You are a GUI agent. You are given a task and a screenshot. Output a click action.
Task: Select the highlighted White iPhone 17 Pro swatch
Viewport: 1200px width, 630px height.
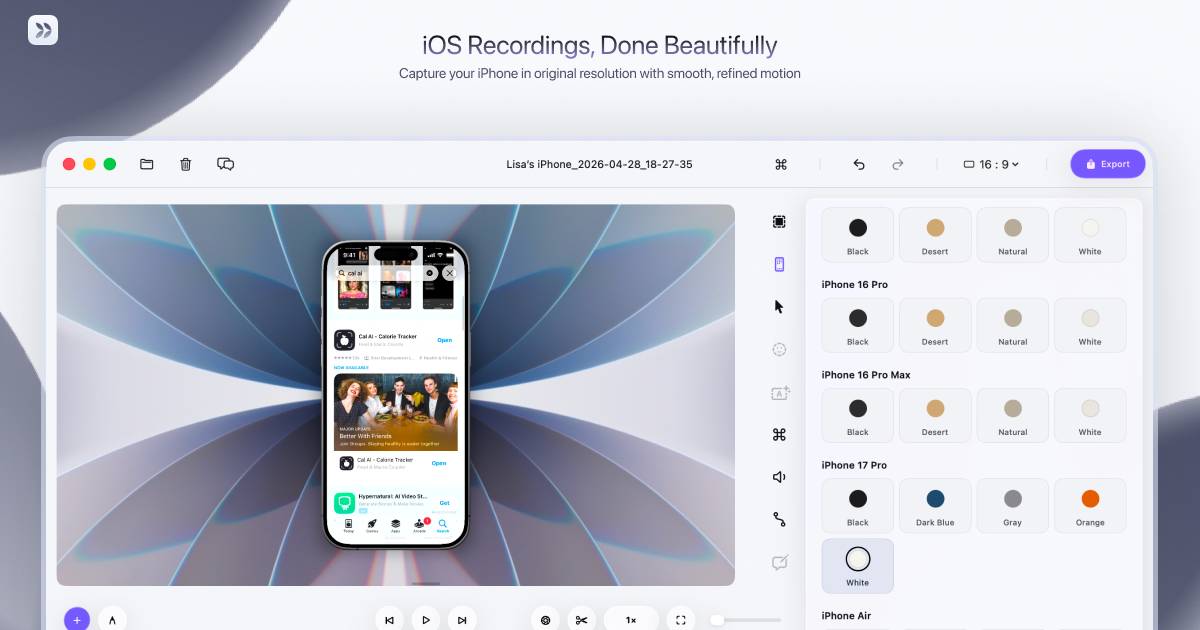tap(858, 566)
